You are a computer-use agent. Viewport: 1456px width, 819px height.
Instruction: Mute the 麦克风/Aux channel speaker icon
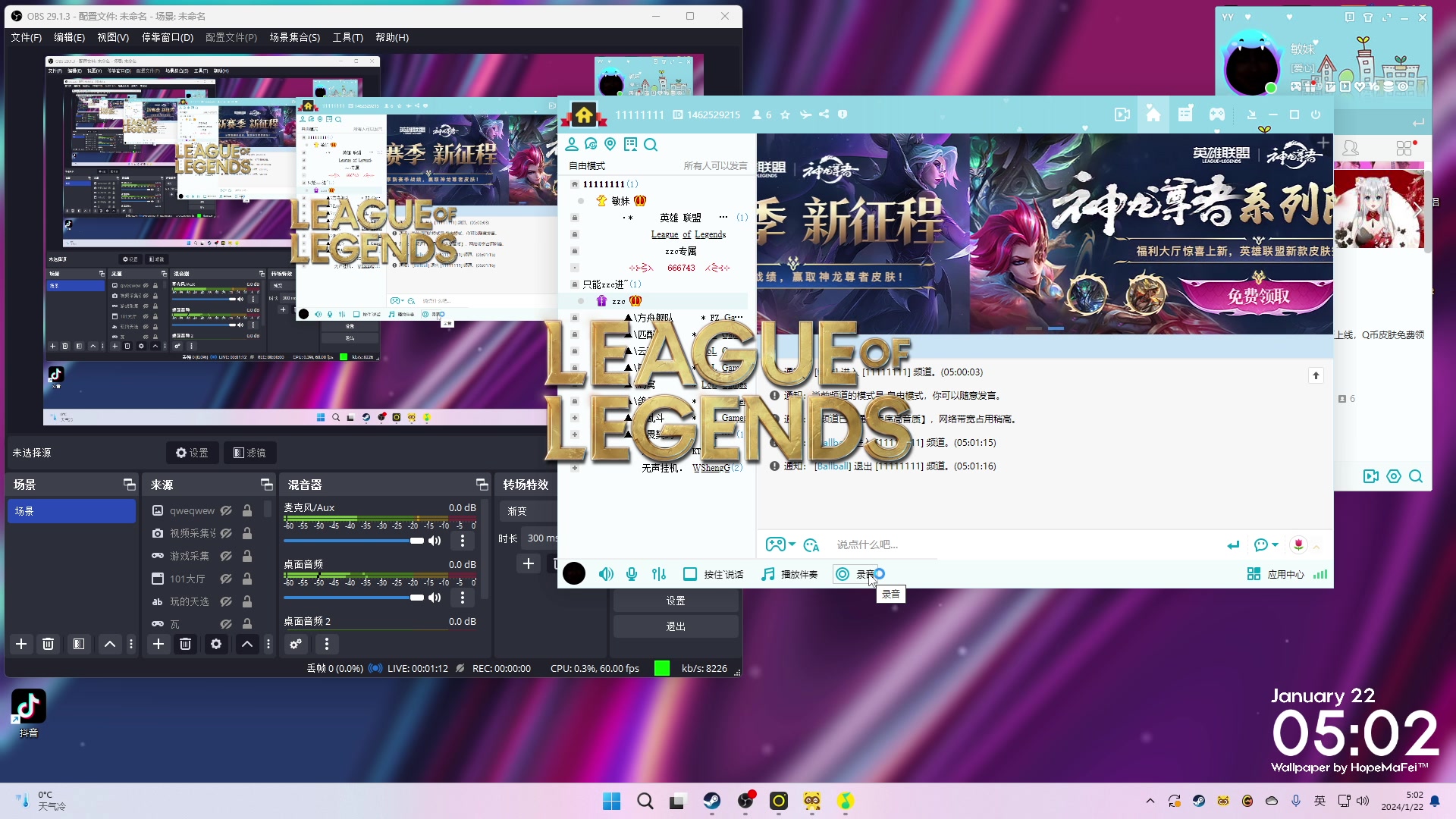click(435, 541)
